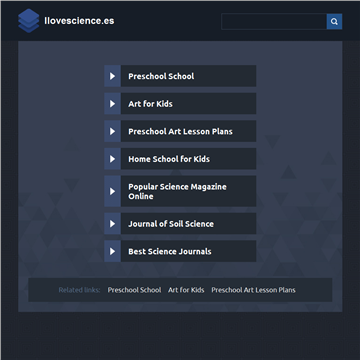Click arrow icon beside Preschool School

(x=112, y=76)
